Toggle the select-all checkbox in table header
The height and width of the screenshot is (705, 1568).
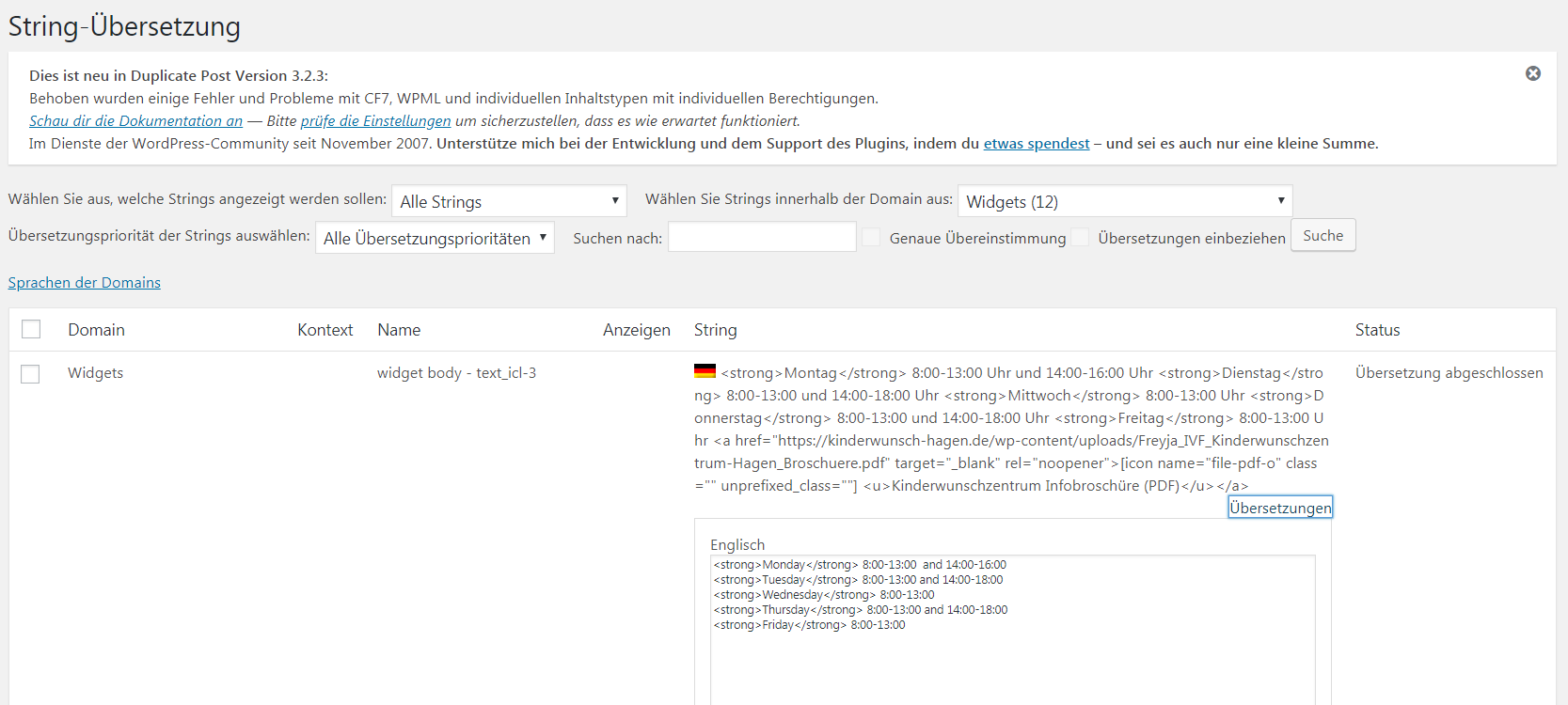tap(31, 329)
